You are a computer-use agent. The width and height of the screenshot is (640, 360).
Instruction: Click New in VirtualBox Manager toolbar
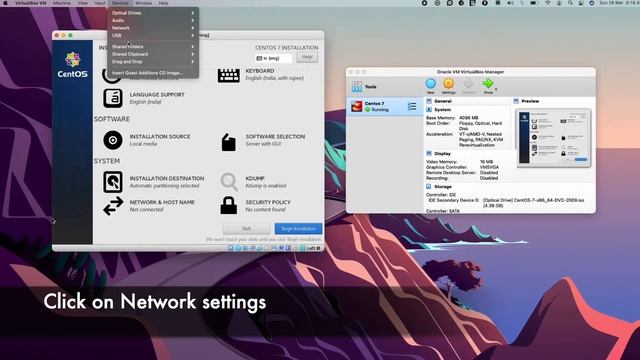click(431, 86)
